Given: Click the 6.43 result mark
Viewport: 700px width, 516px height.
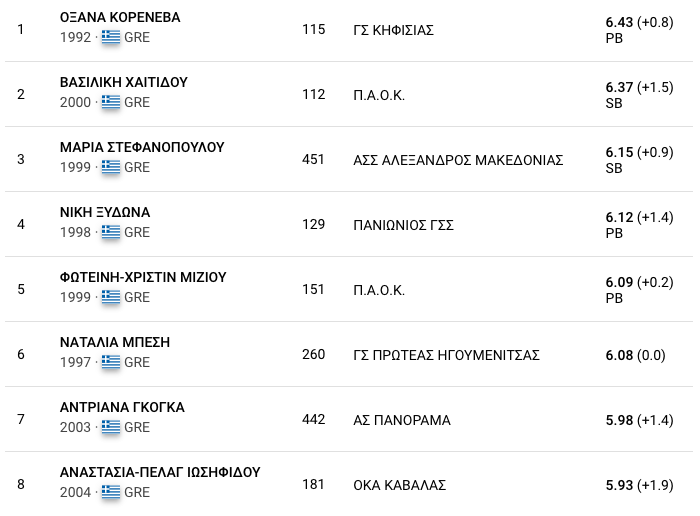Looking at the screenshot, I should [619, 21].
